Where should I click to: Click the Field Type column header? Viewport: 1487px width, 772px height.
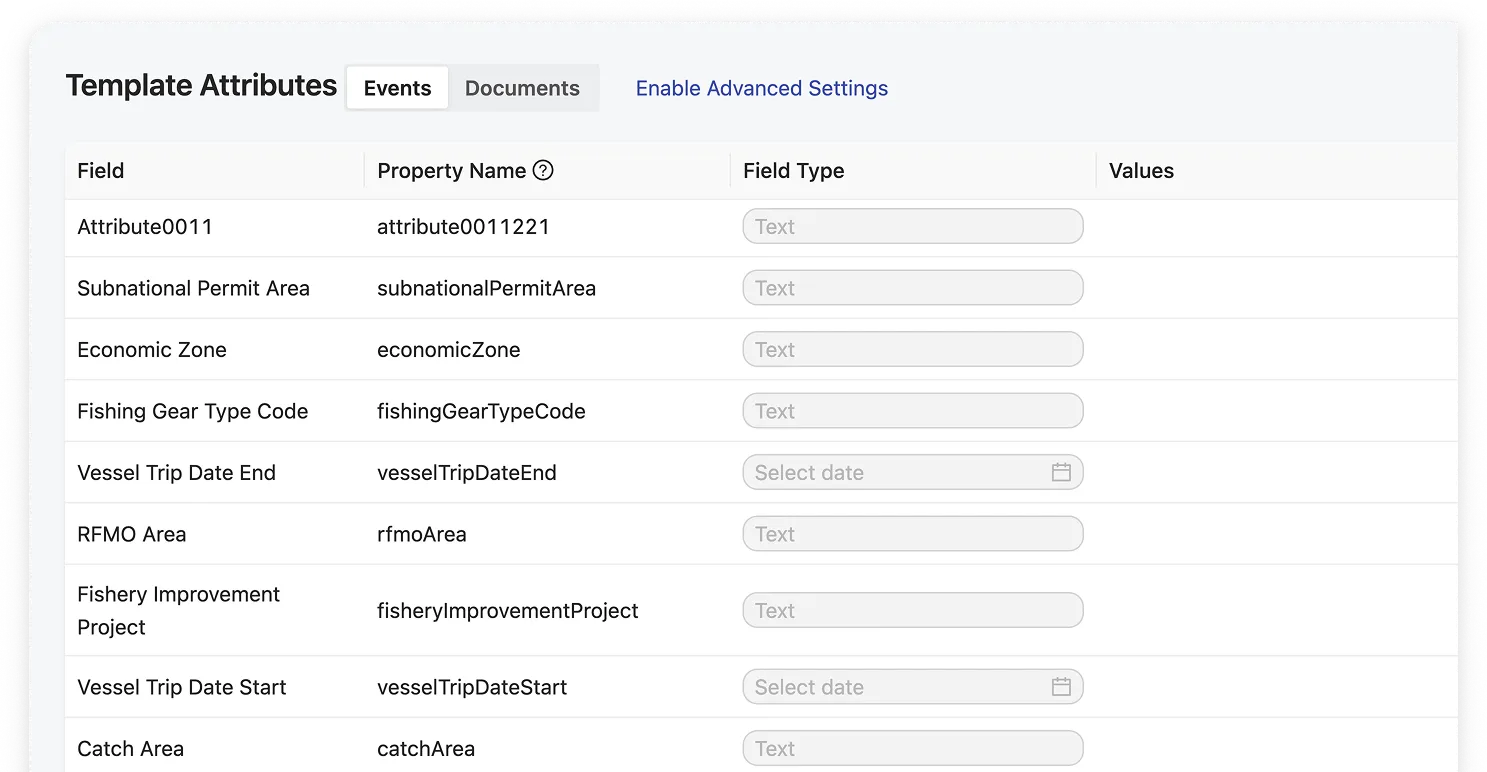click(x=793, y=171)
